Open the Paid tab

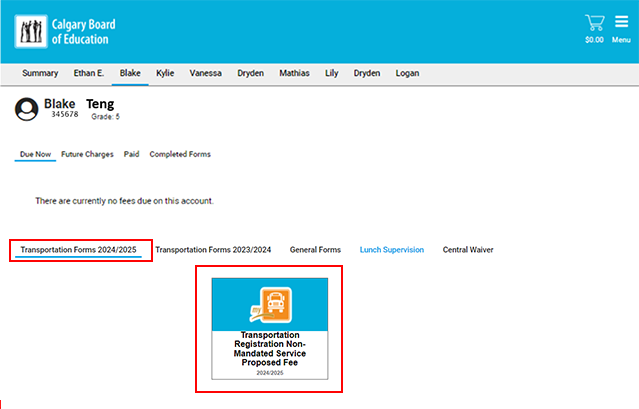131,155
